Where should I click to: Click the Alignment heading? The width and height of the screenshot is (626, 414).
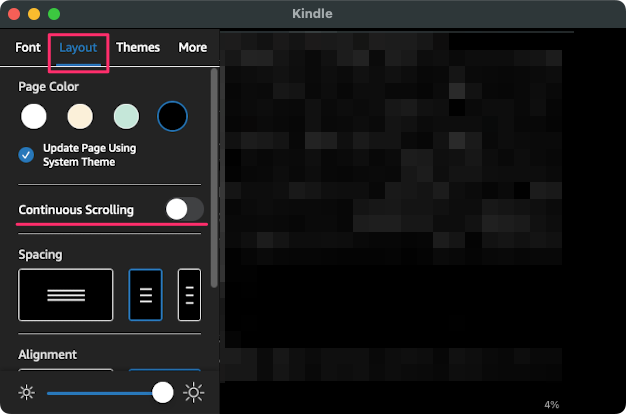(48, 355)
